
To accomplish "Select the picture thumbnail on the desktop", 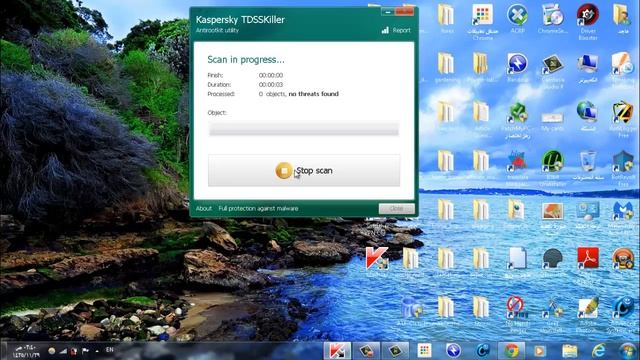I will 552,211.
